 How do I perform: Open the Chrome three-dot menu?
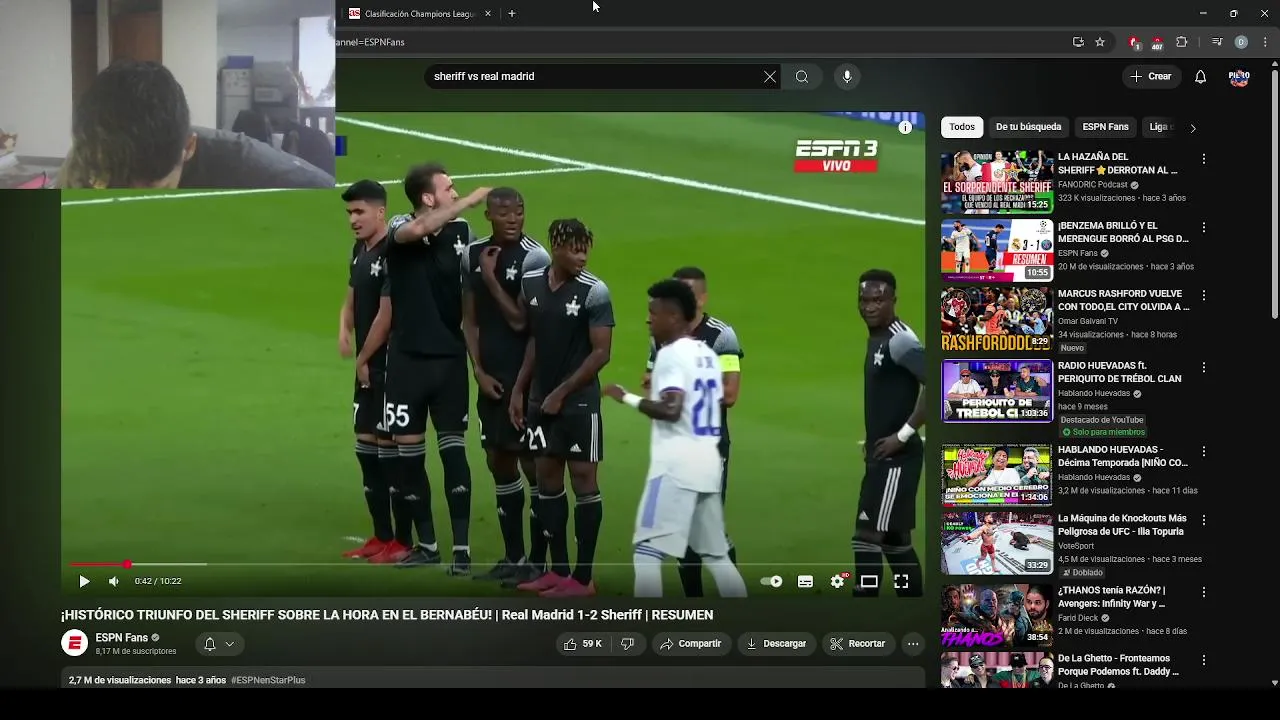1265,42
